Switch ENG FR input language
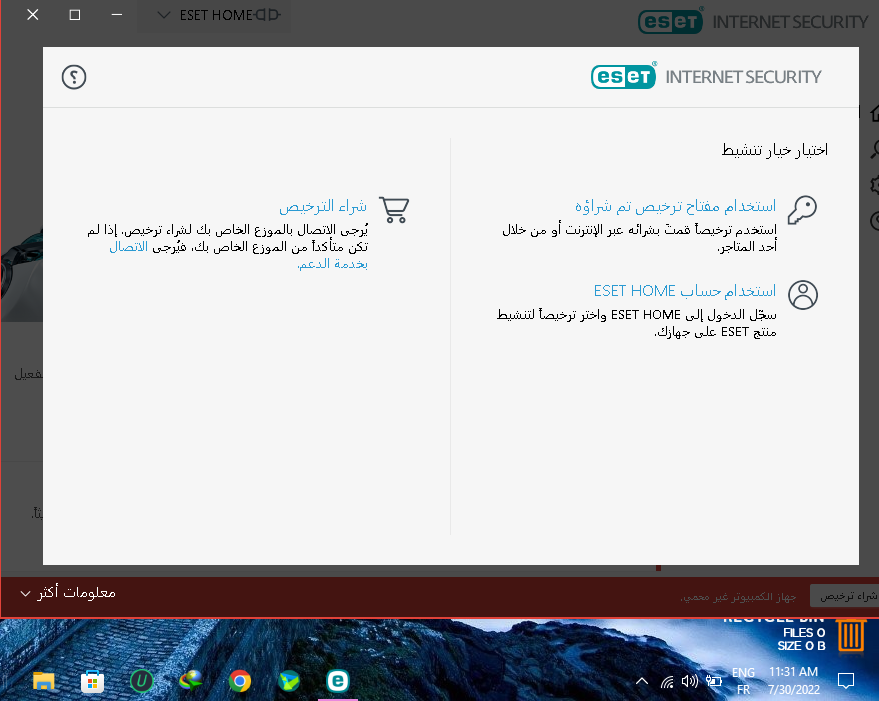 [x=743, y=681]
